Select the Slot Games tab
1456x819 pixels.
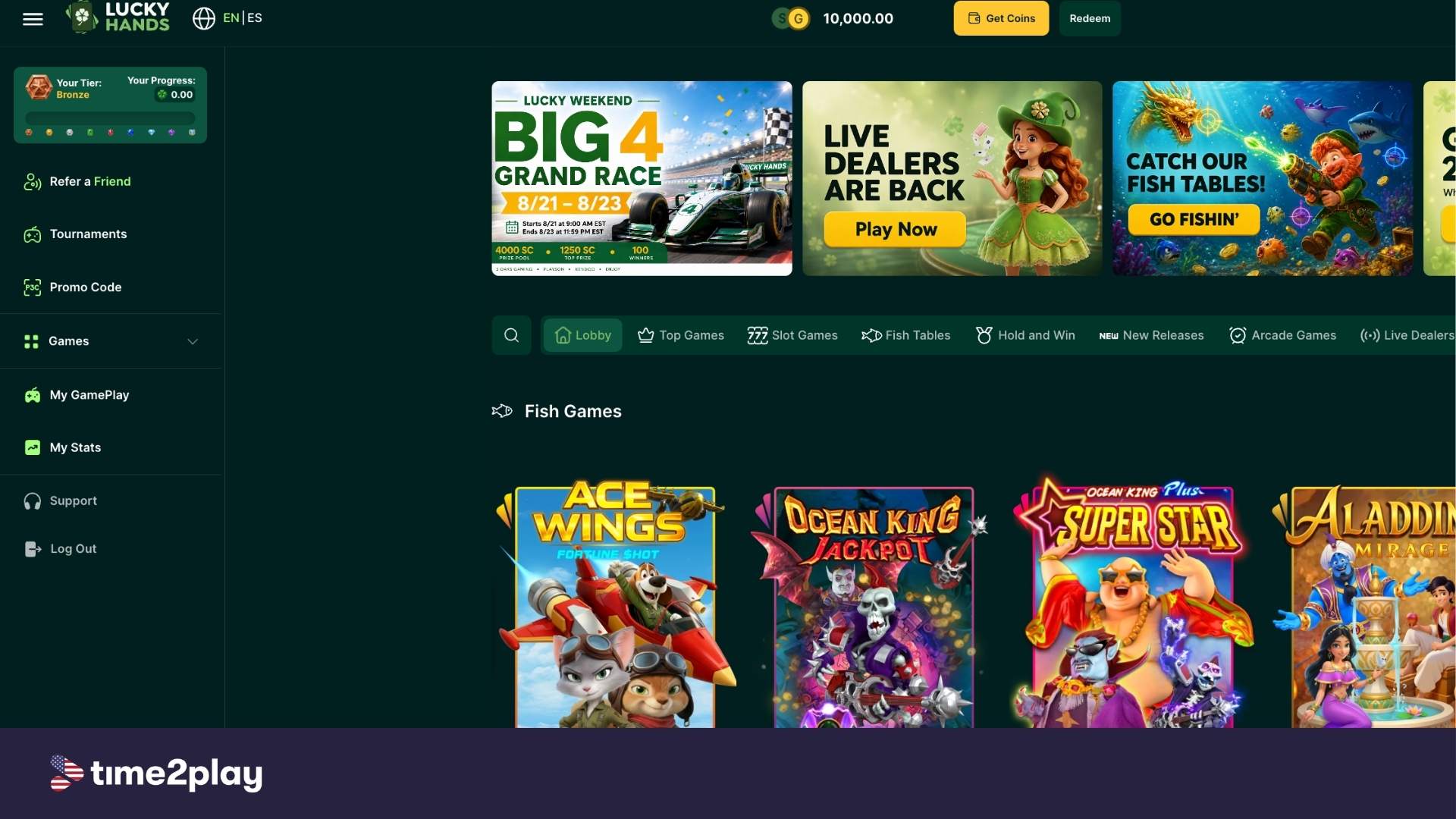pos(792,335)
